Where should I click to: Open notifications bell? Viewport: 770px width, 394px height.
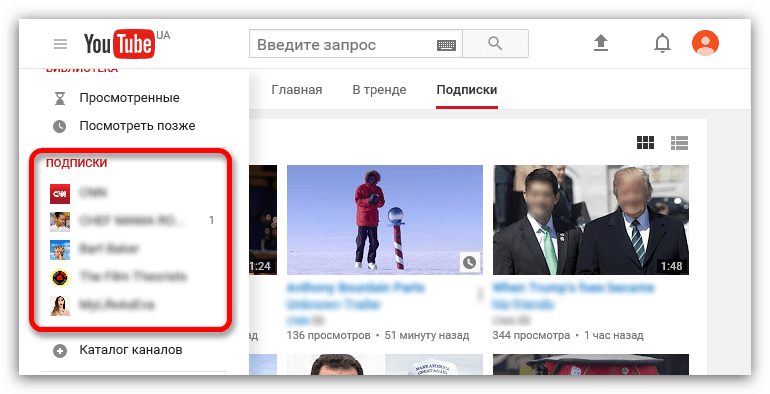coord(662,43)
